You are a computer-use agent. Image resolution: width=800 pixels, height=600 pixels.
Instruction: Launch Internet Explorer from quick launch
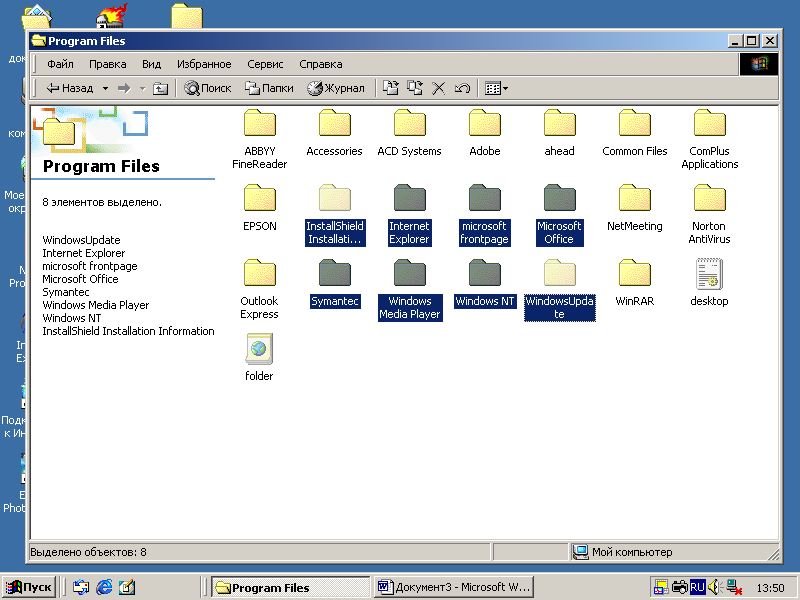pos(104,587)
